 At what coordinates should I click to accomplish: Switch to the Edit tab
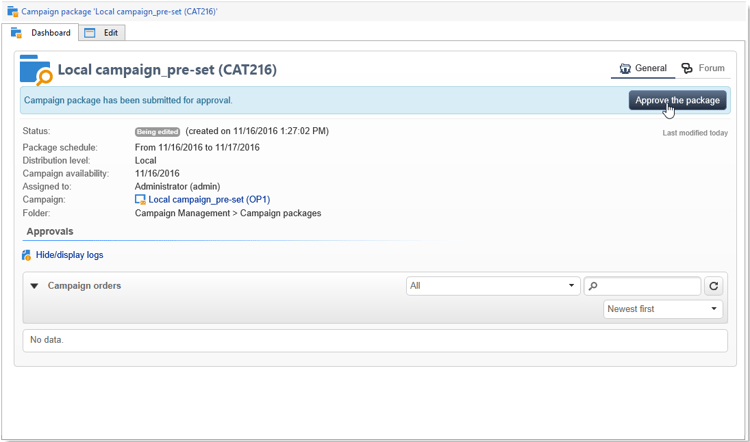[102, 33]
